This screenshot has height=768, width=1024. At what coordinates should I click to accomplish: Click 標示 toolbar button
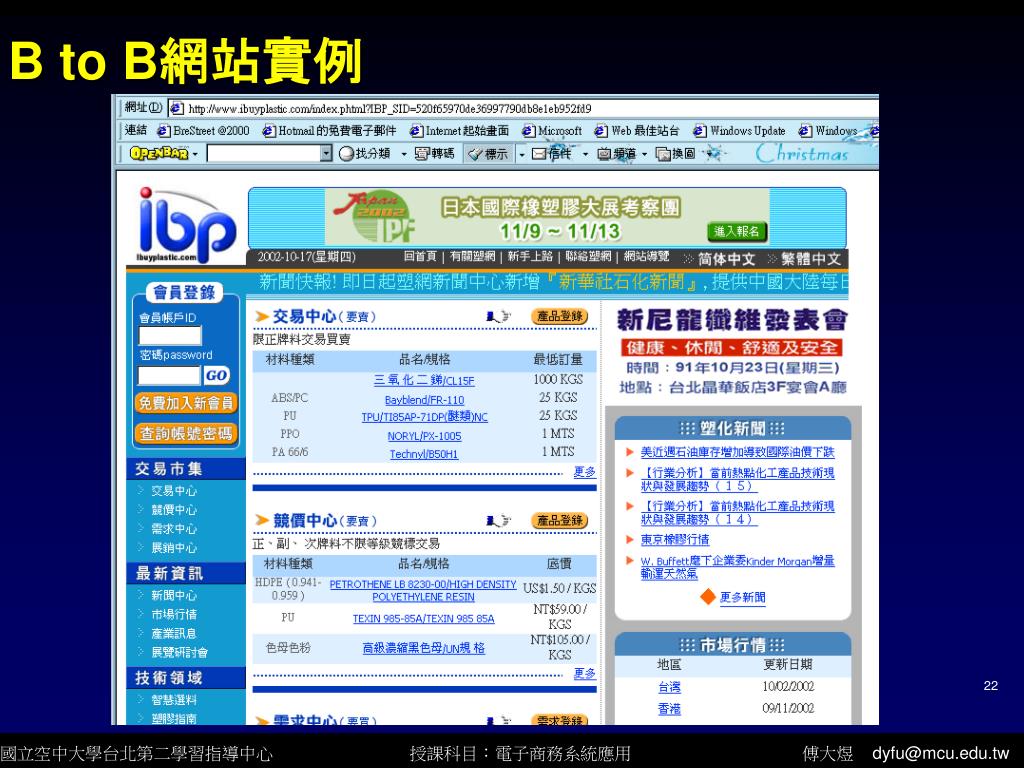click(489, 153)
